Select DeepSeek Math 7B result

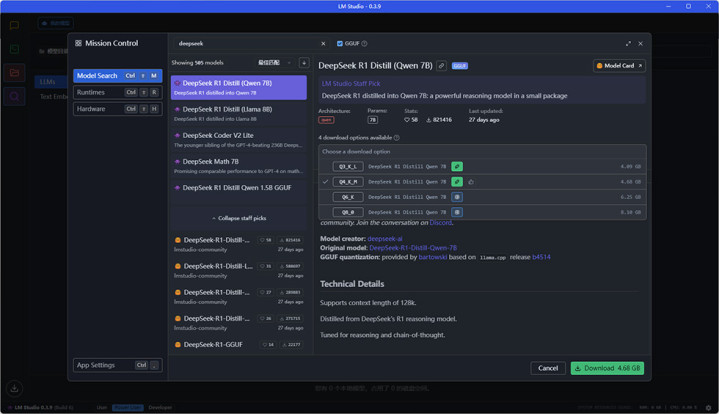(x=239, y=166)
